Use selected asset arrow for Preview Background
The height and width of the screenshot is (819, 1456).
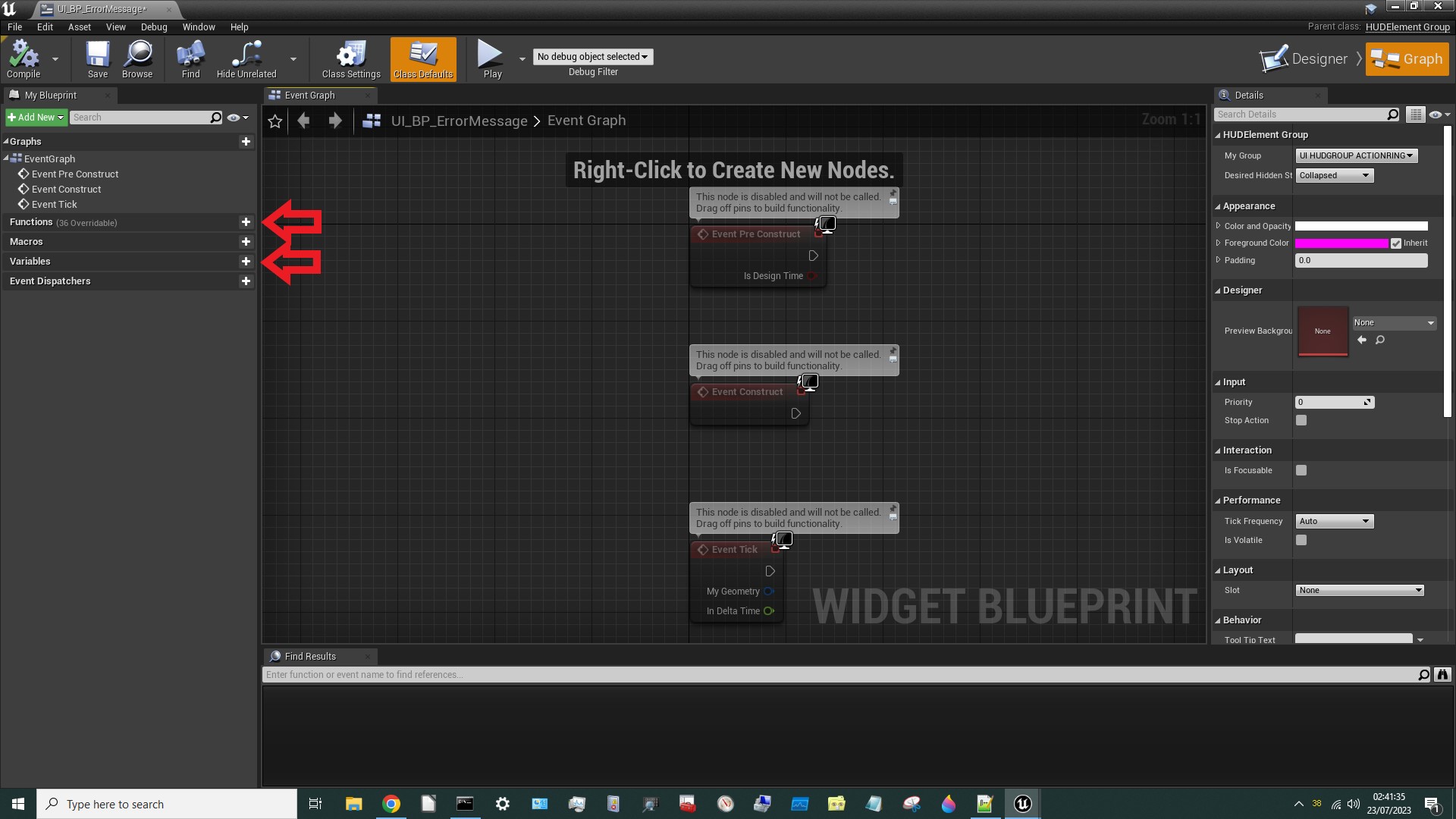1361,340
